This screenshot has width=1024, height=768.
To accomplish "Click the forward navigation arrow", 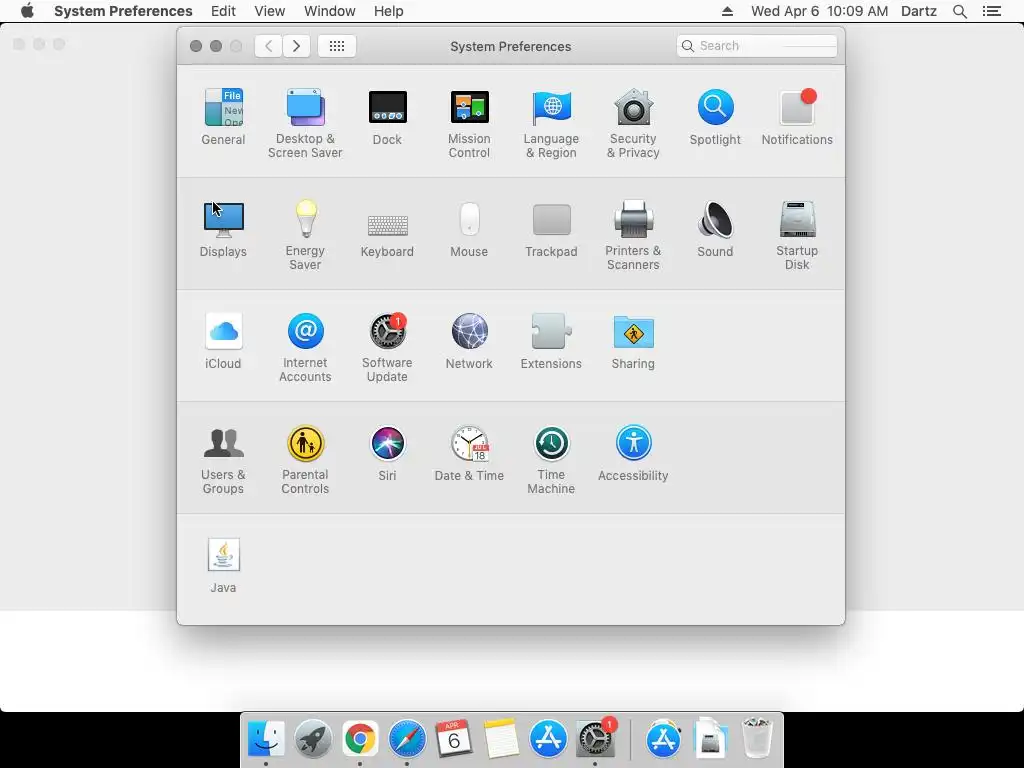I will (296, 46).
